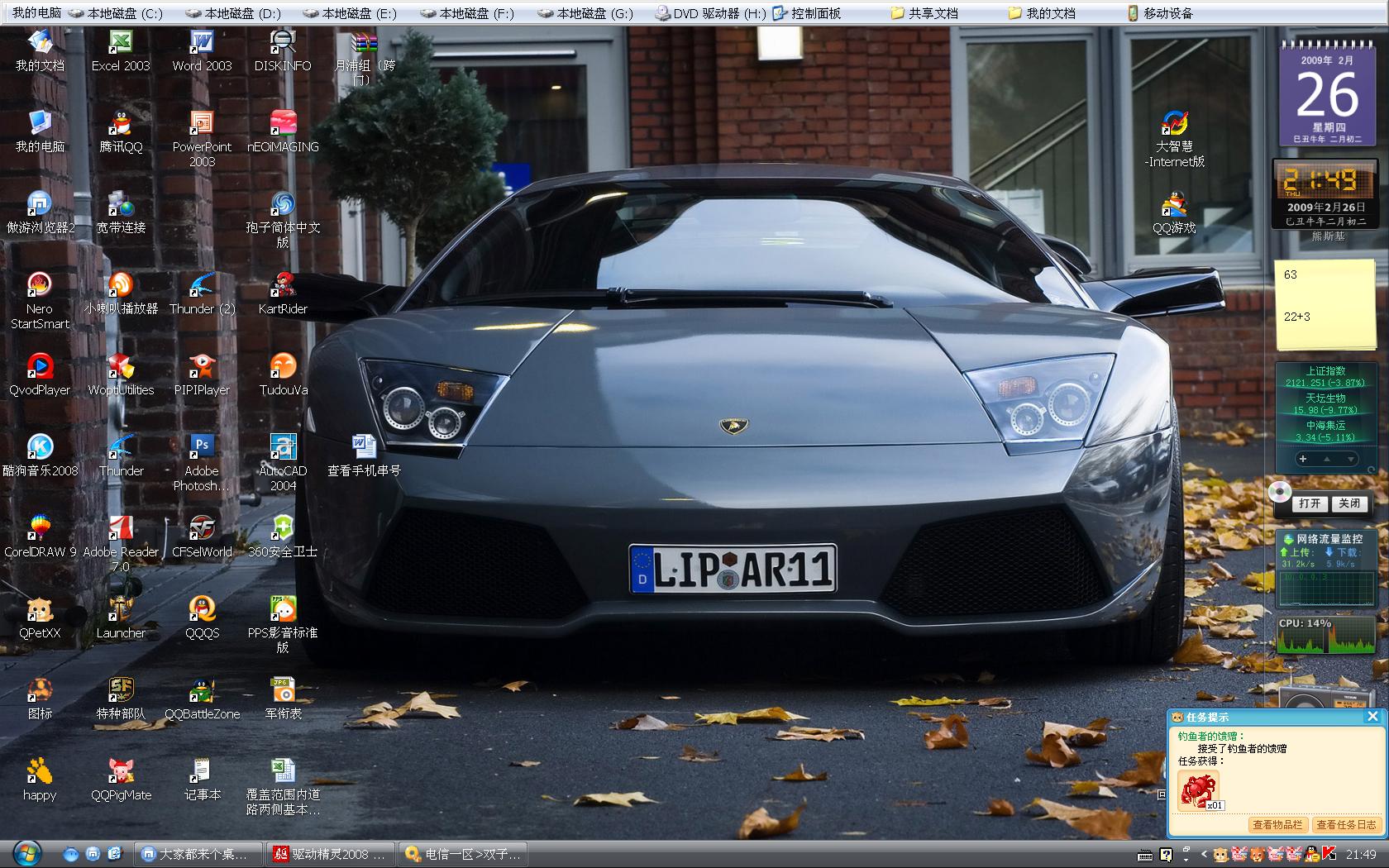Open 共享文档 from top toolbar
The width and height of the screenshot is (1389, 868).
(924, 13)
